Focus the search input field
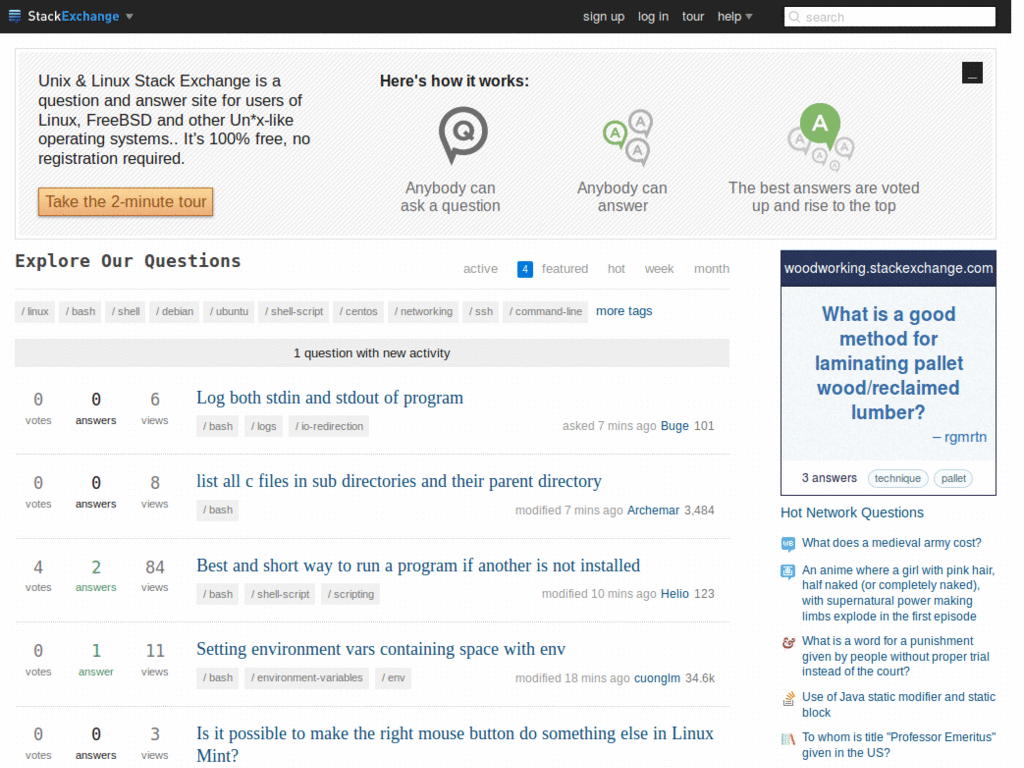Screen dimensions: 1024x768 pyautogui.click(x=889, y=17)
